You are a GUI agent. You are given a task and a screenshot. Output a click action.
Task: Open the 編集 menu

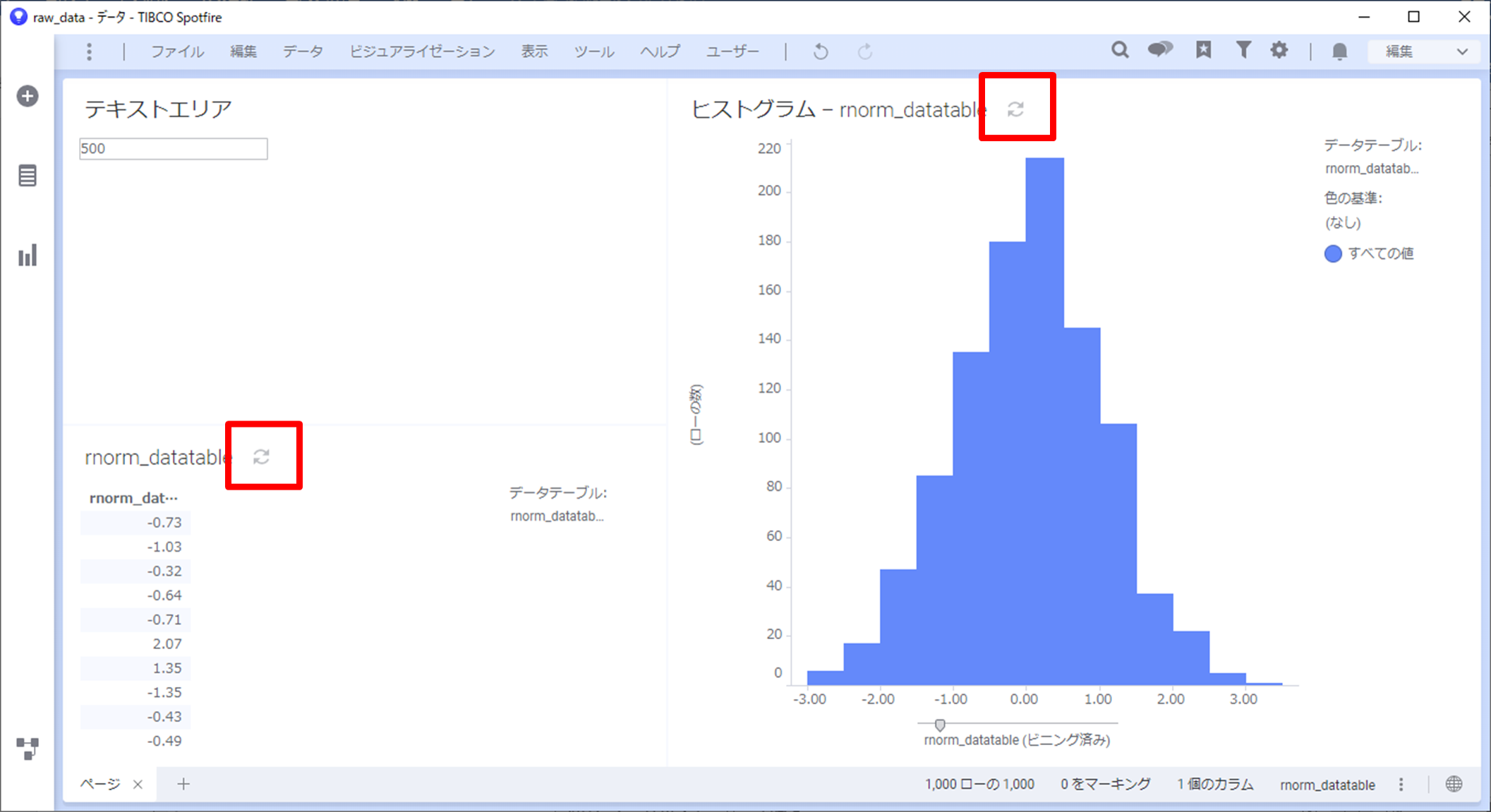pyautogui.click(x=243, y=51)
